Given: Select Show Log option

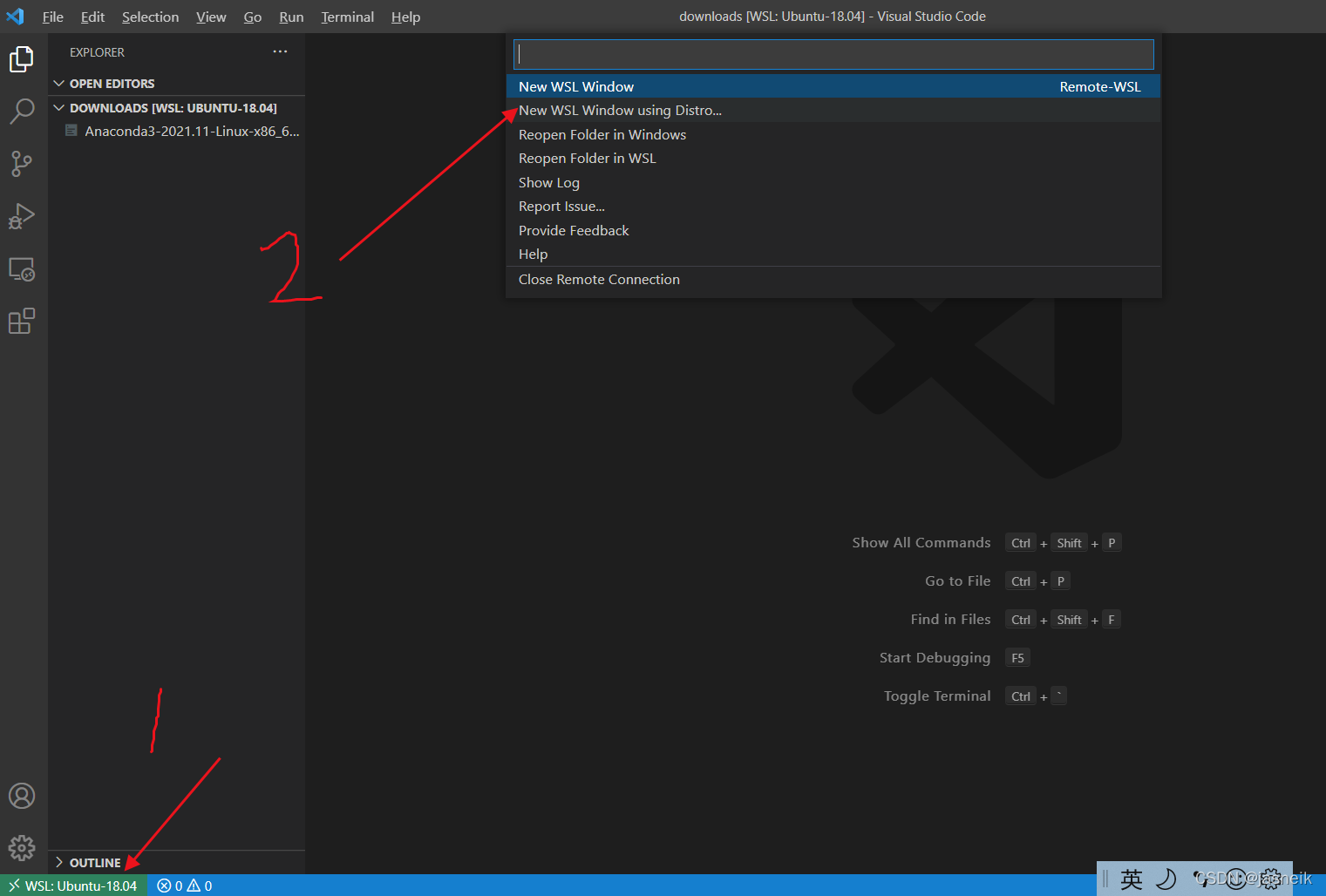Looking at the screenshot, I should click(x=833, y=182).
